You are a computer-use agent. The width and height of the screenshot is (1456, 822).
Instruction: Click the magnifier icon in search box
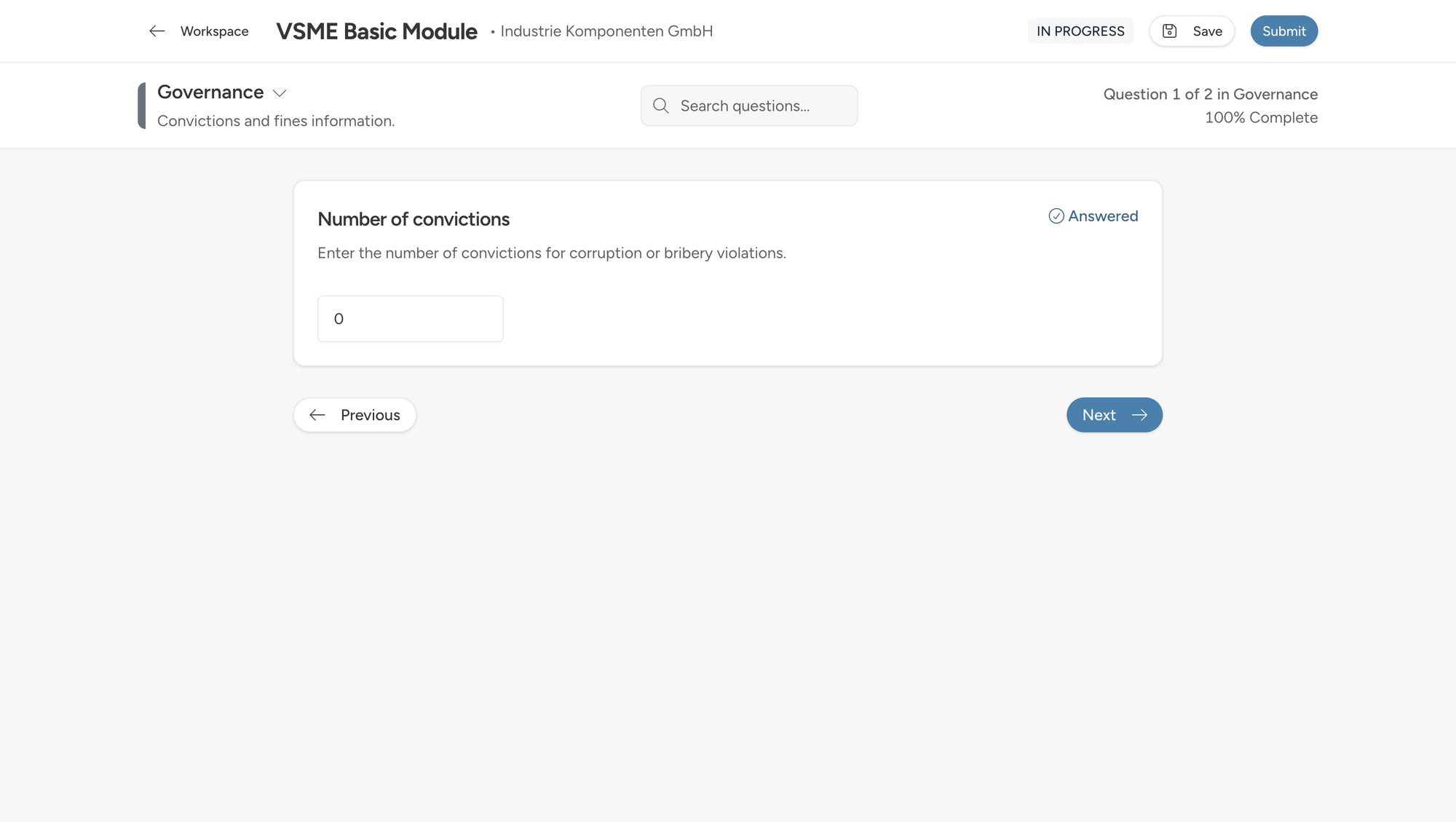tap(660, 106)
